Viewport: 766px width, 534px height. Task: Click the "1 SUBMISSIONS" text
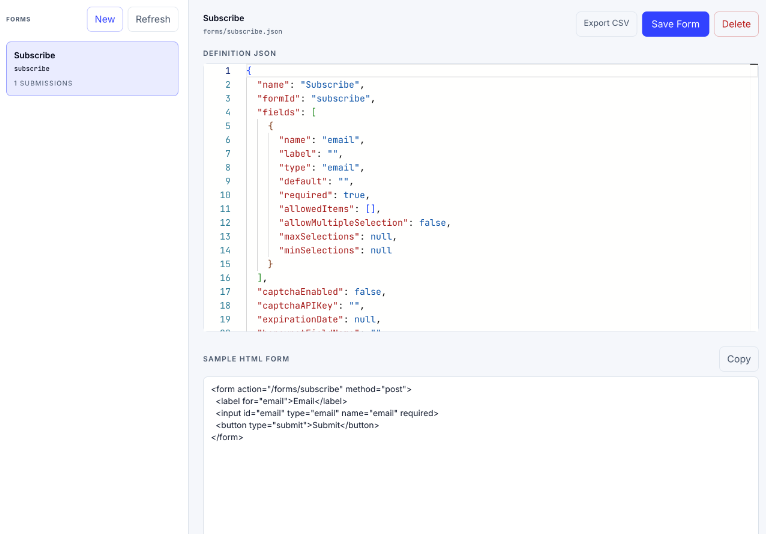click(x=43, y=84)
